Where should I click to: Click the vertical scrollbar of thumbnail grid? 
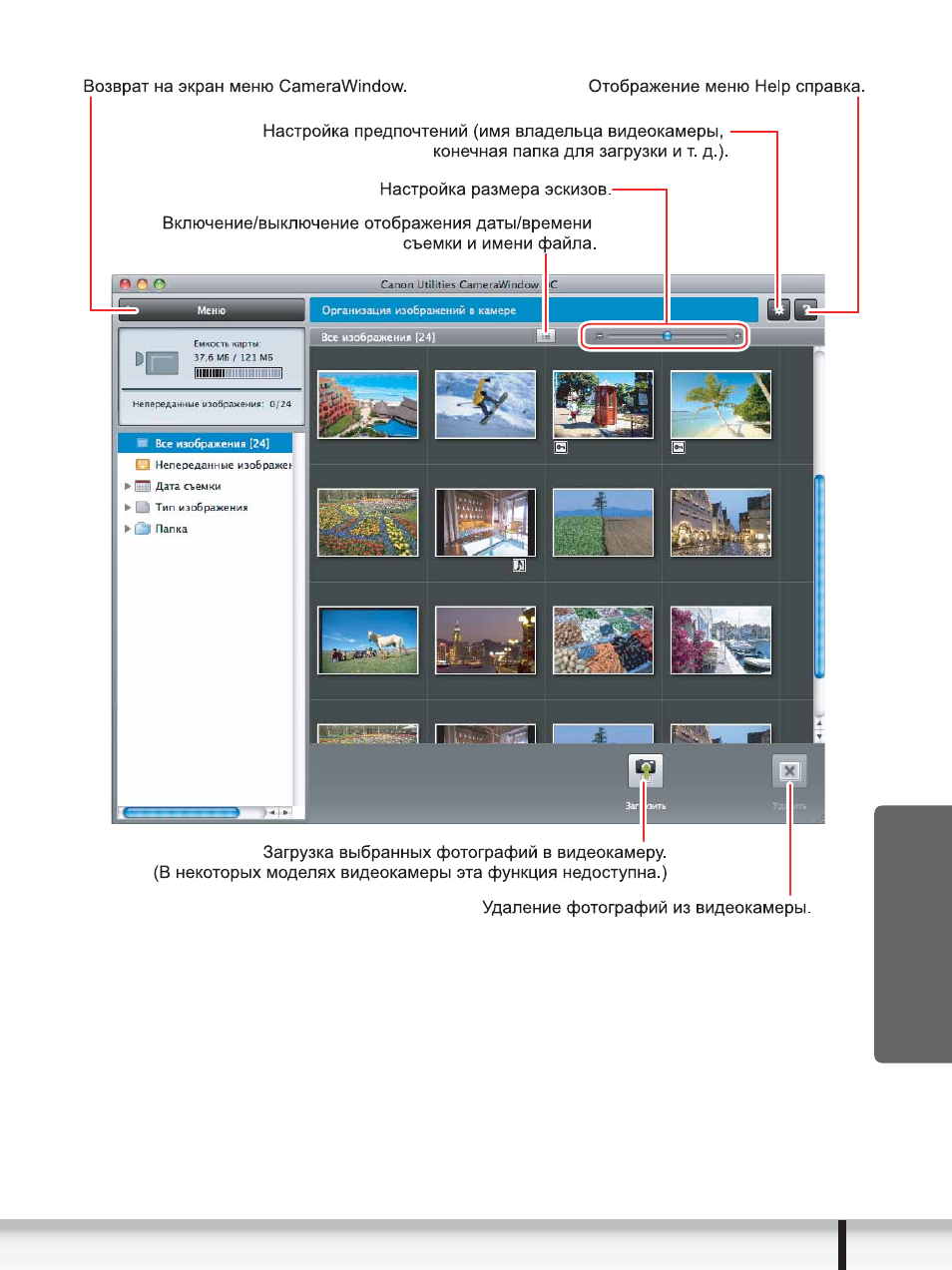(819, 577)
